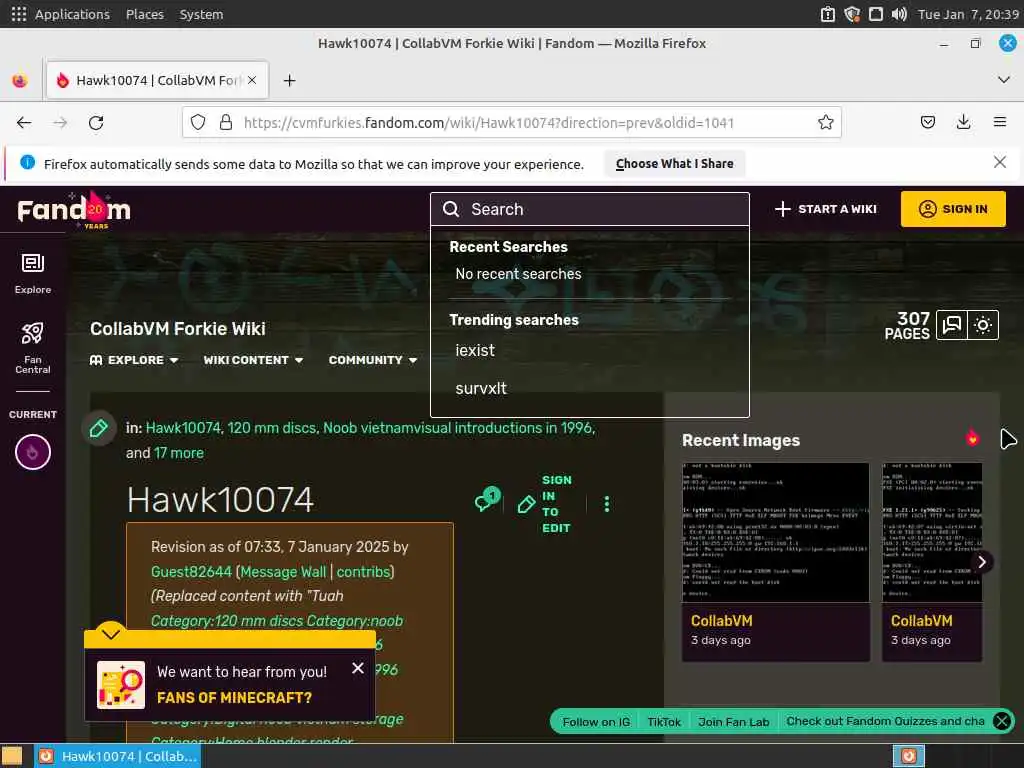
Task: Advance Recent Images carousel arrow
Action: pyautogui.click(x=982, y=562)
